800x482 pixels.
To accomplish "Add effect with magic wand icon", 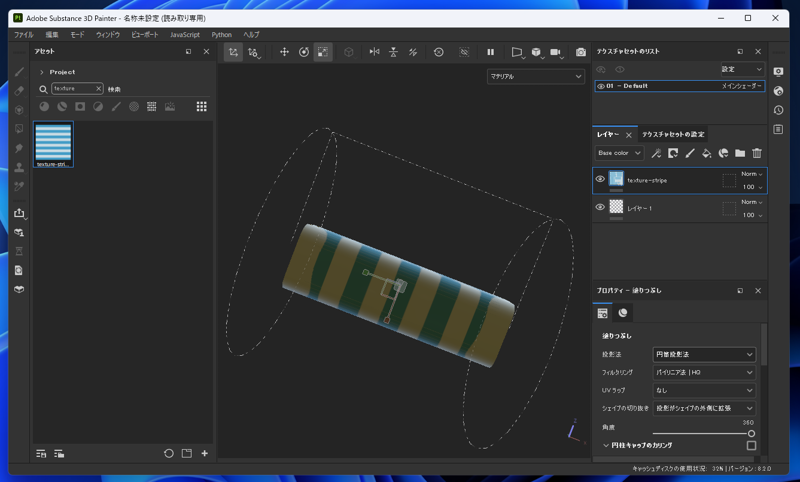I will [x=656, y=153].
